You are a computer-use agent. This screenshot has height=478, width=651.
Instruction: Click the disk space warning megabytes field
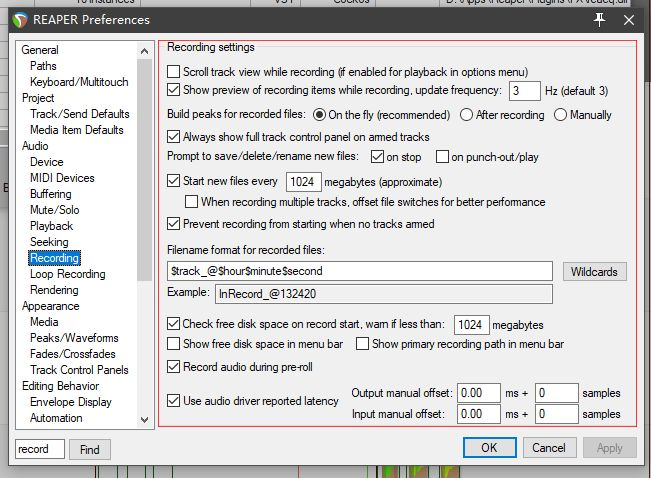pos(472,325)
